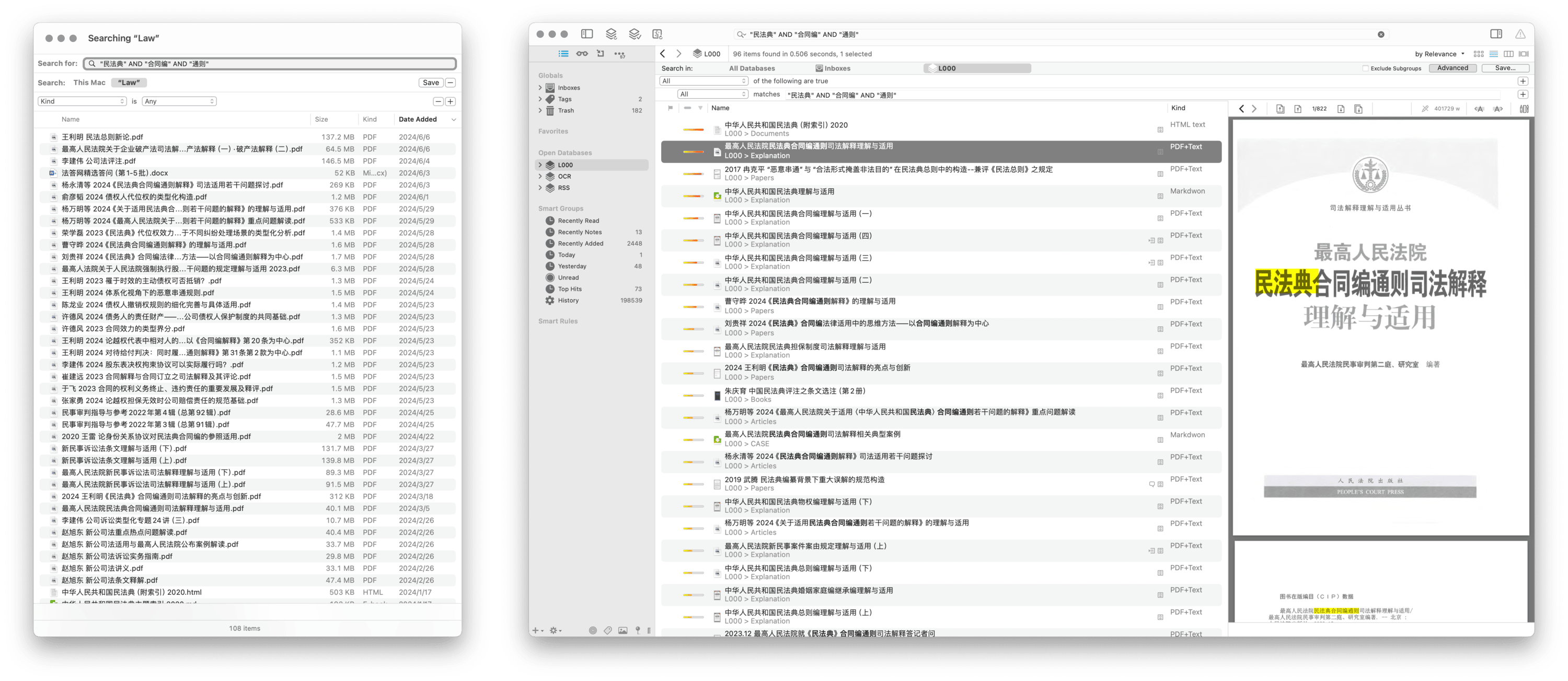Expand the OCR database
The width and height of the screenshot is (1568, 681).
tap(540, 177)
